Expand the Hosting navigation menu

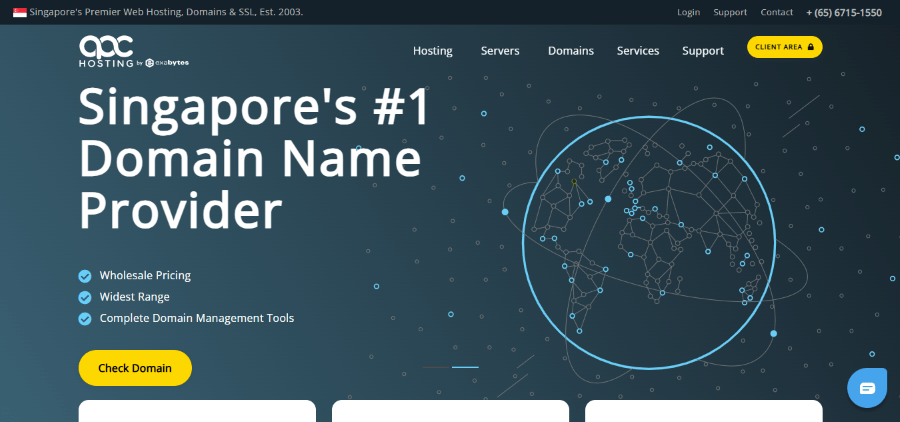[433, 51]
